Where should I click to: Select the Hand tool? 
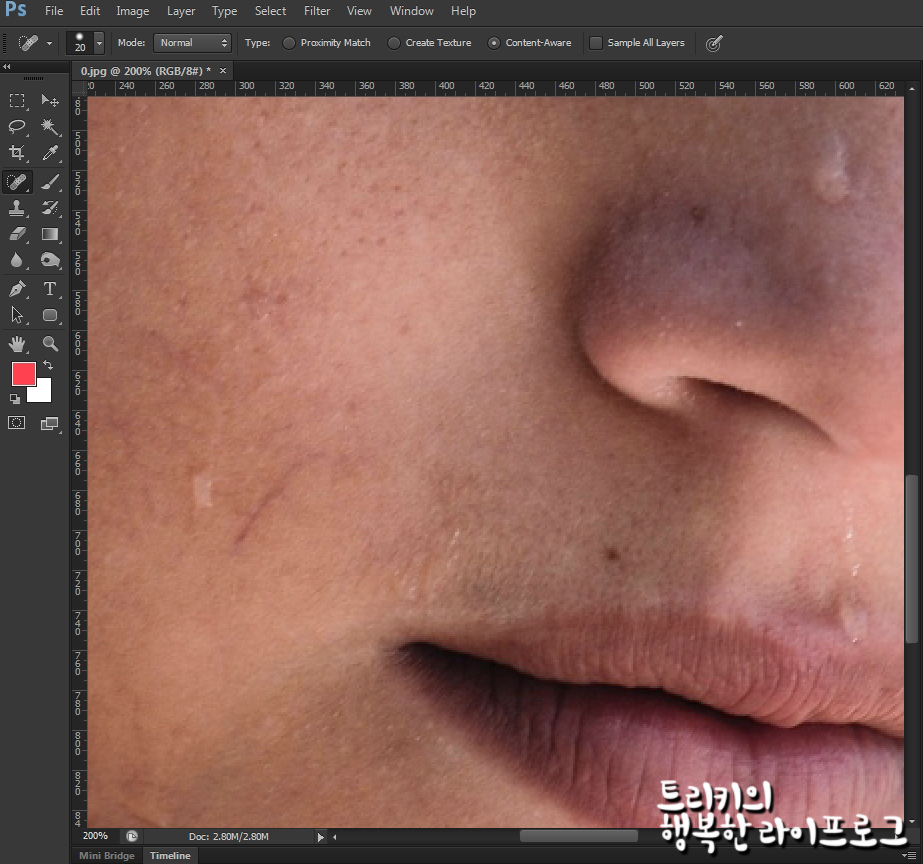point(17,344)
